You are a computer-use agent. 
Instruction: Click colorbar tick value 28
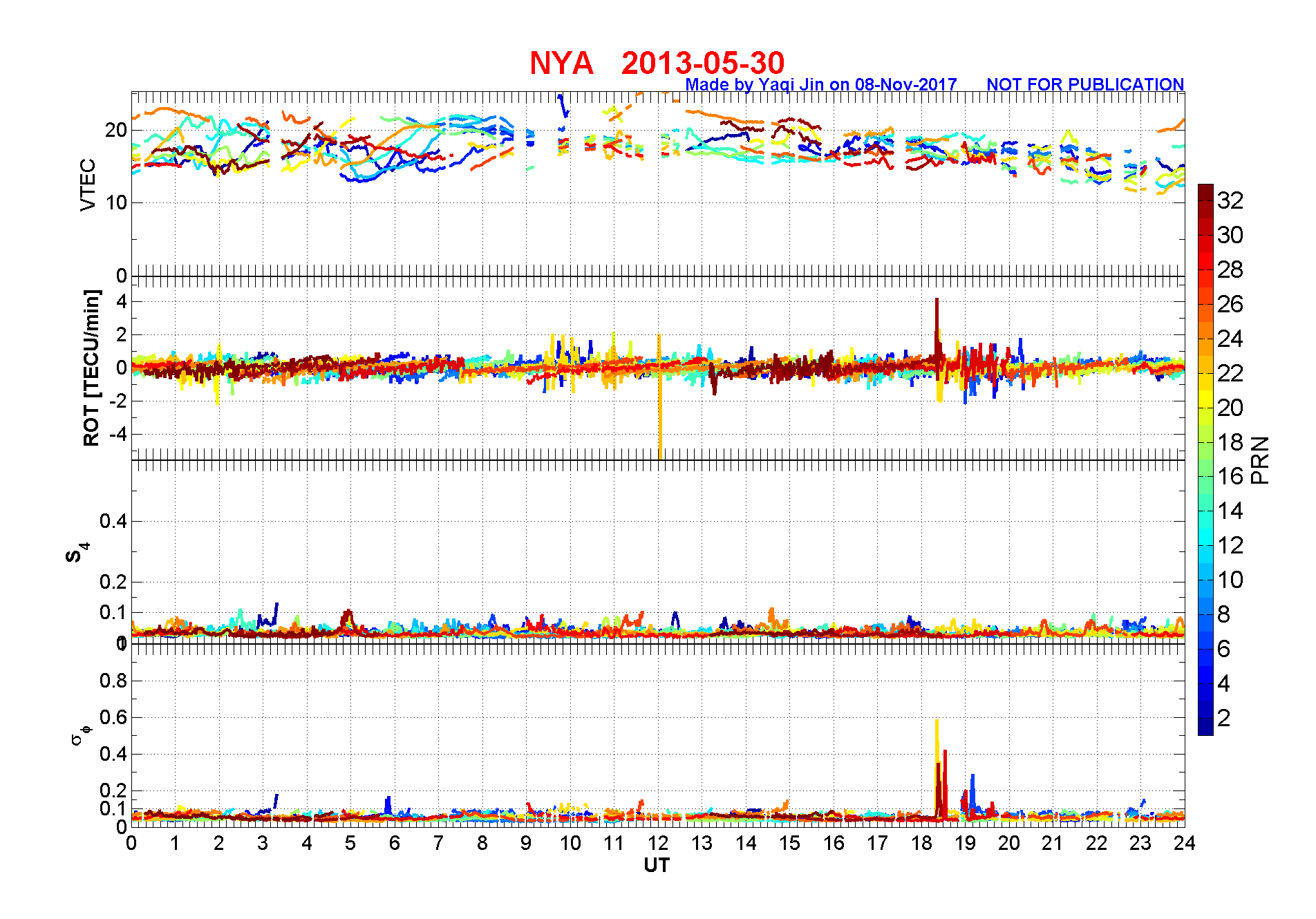pyautogui.click(x=1230, y=269)
